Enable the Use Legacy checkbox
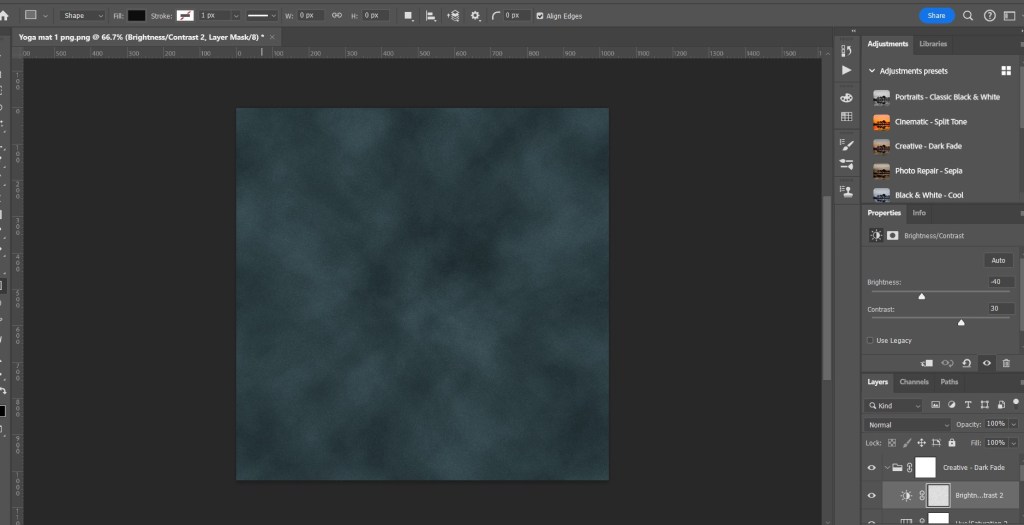Viewport: 1024px width, 525px height. (x=870, y=341)
